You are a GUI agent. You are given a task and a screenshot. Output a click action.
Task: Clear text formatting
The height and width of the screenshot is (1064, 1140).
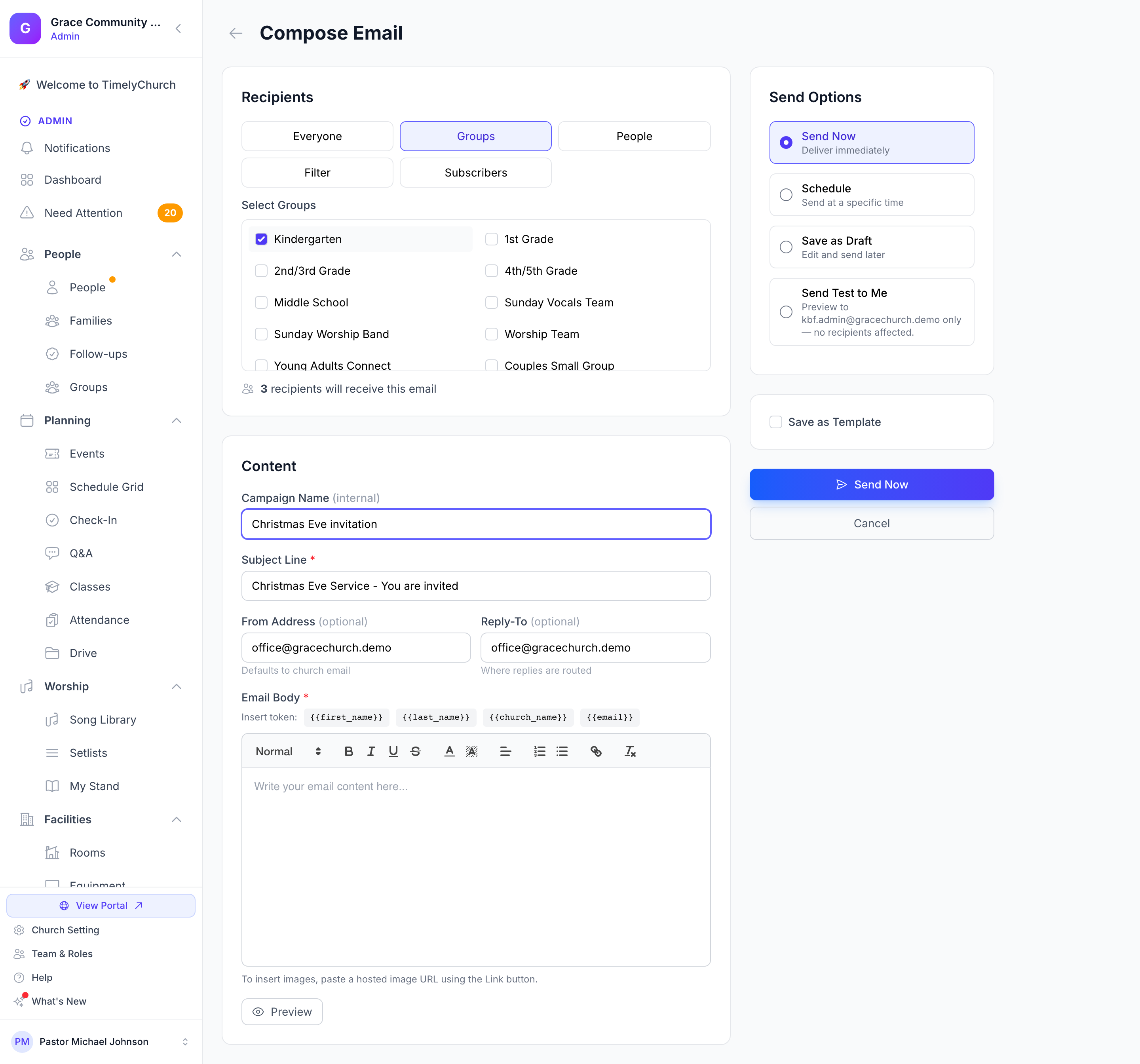click(x=630, y=751)
